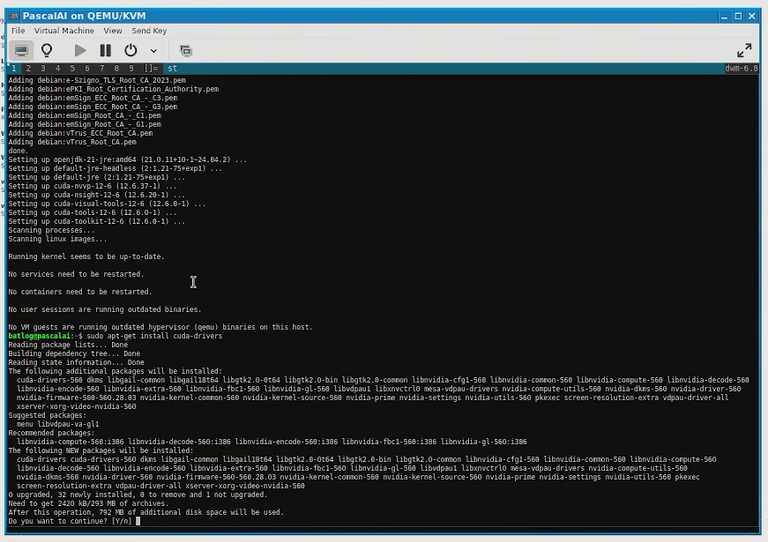768x542 pixels.
Task: Switch to dwm tag 5
Action: (72, 69)
